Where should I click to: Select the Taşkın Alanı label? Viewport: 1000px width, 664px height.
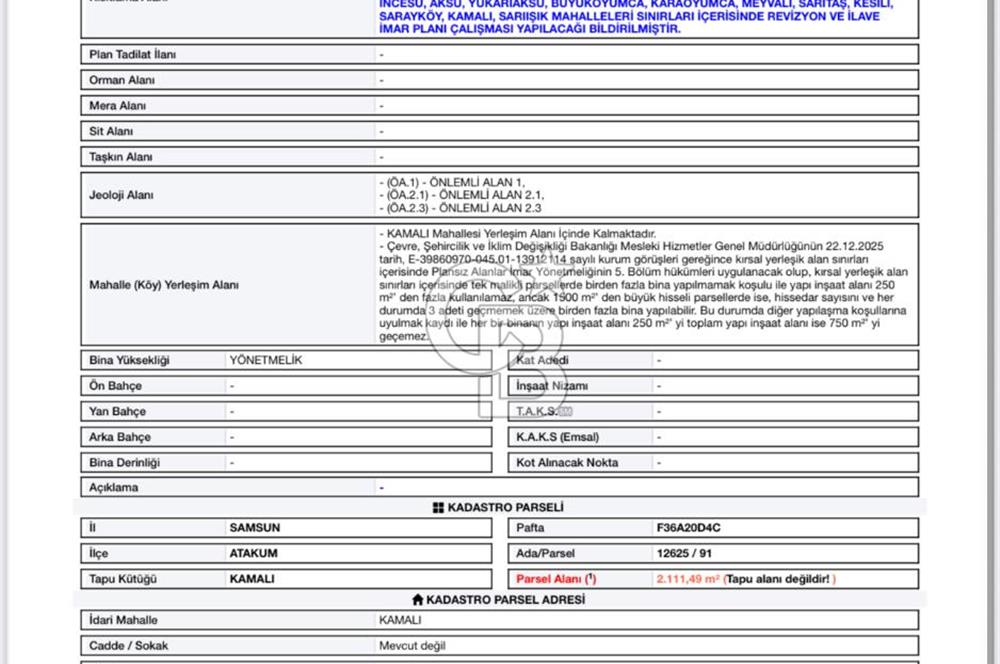pos(121,157)
